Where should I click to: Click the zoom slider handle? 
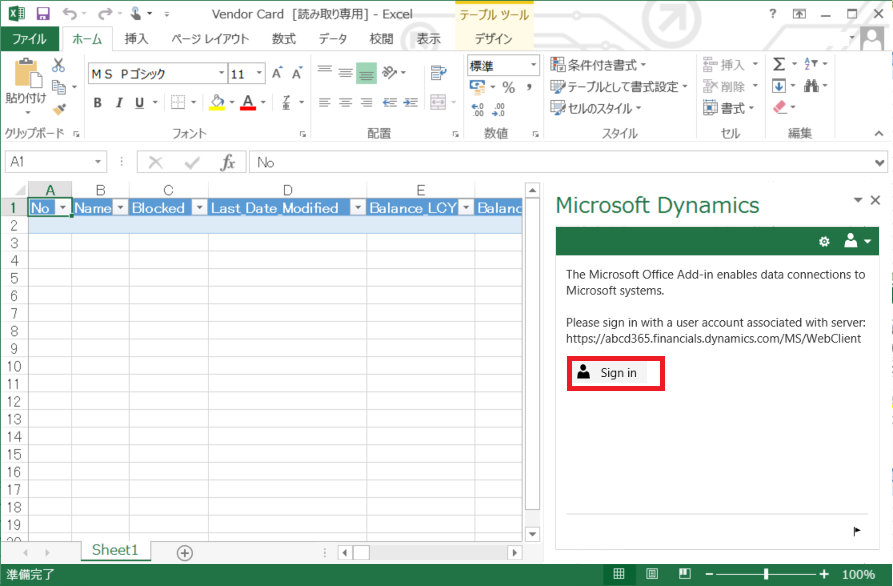coord(766,574)
